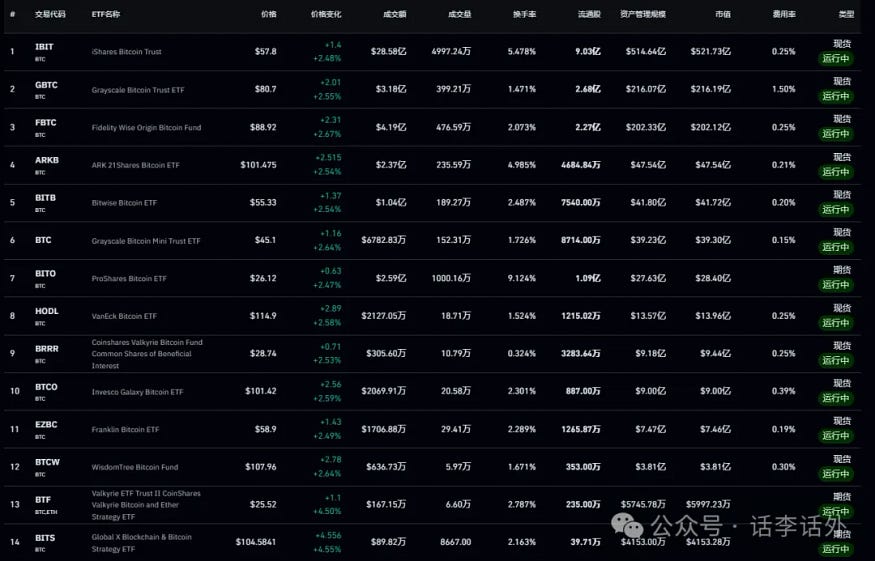Select Global X Blockchain & Bitcoin Strategy ETF
Viewport: 875px width, 561px height.
(141, 543)
